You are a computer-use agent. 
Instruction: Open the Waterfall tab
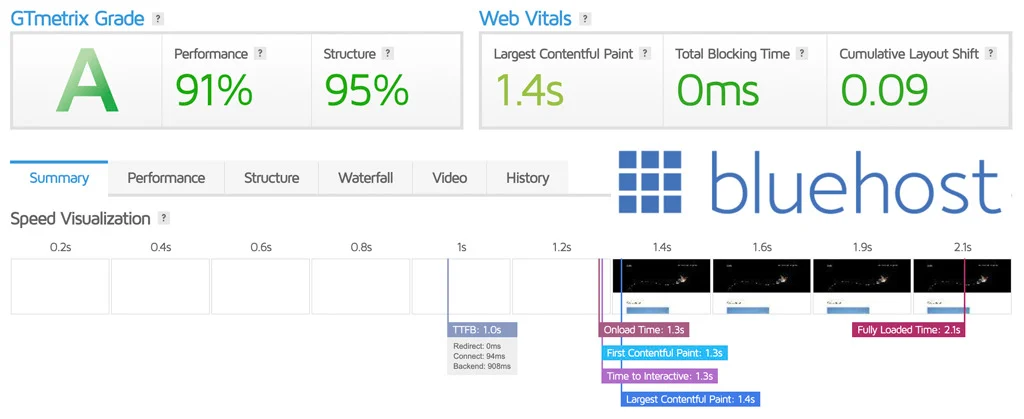[366, 178]
